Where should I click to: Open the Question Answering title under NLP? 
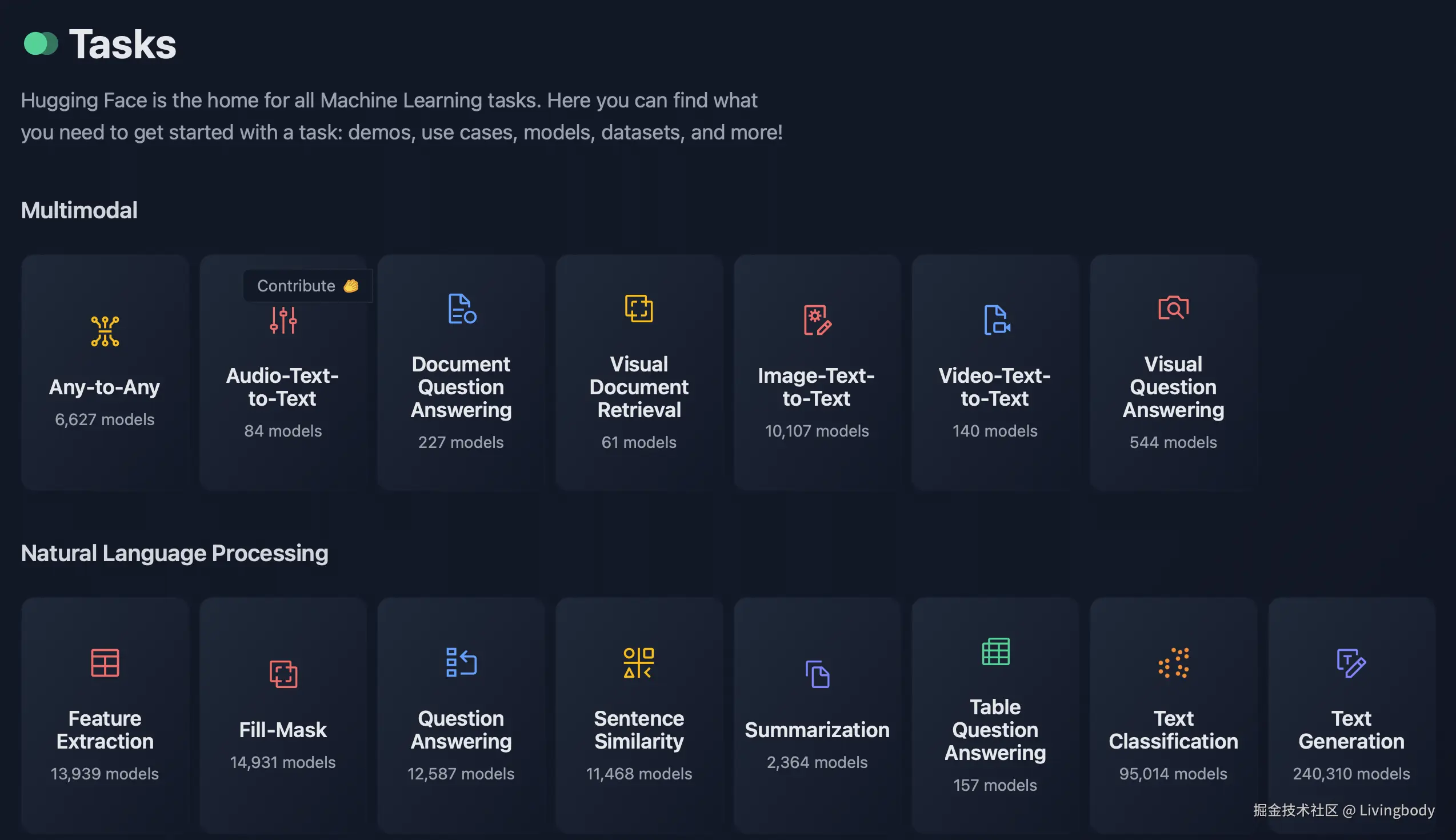(x=461, y=730)
